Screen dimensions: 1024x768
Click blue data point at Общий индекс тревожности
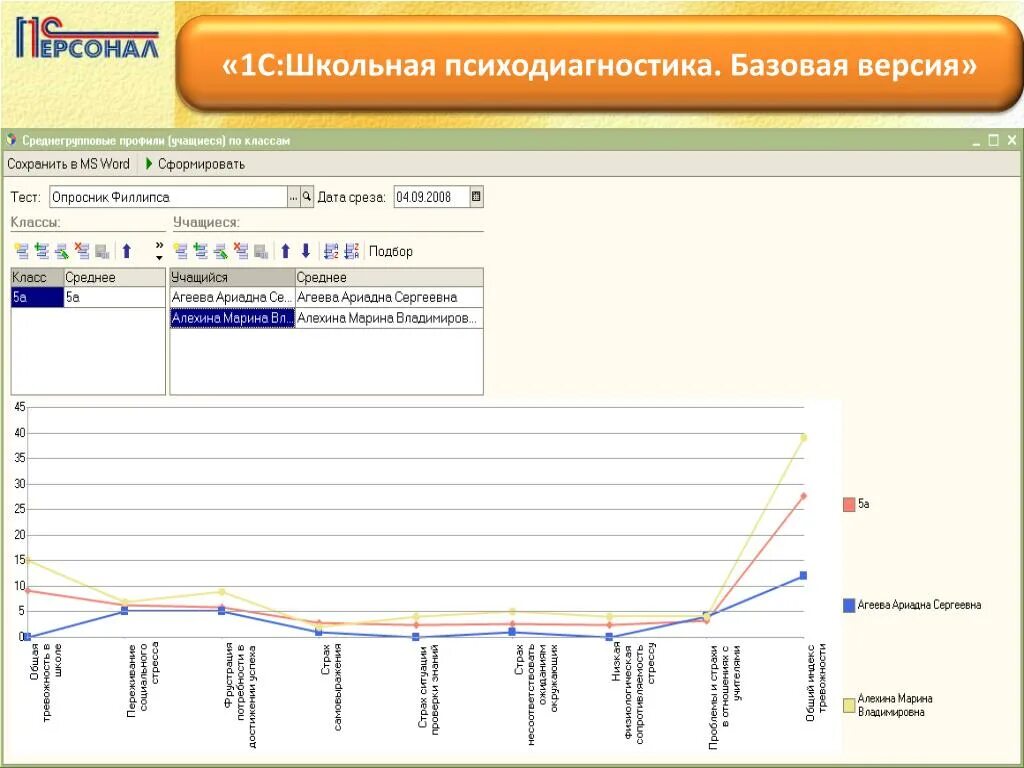click(803, 575)
